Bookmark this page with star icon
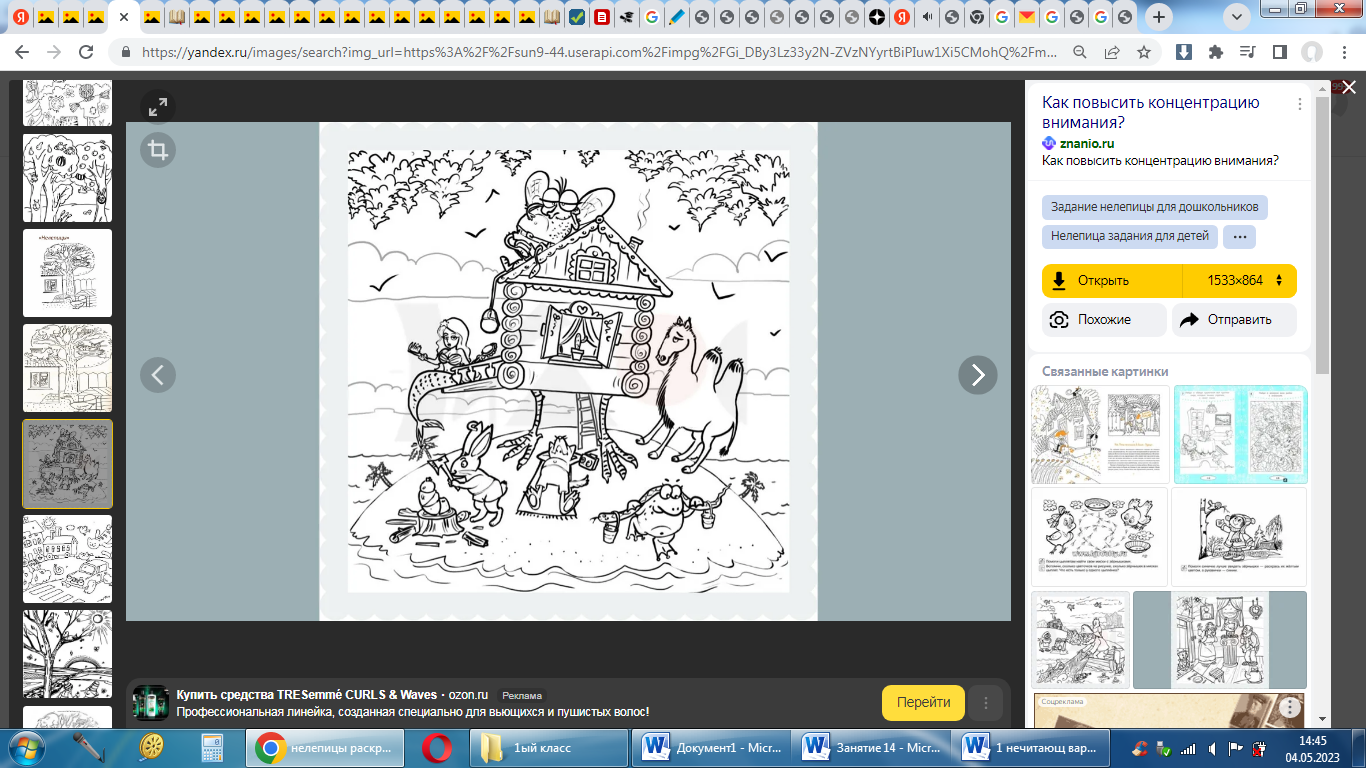1366x768 pixels. tap(1144, 52)
